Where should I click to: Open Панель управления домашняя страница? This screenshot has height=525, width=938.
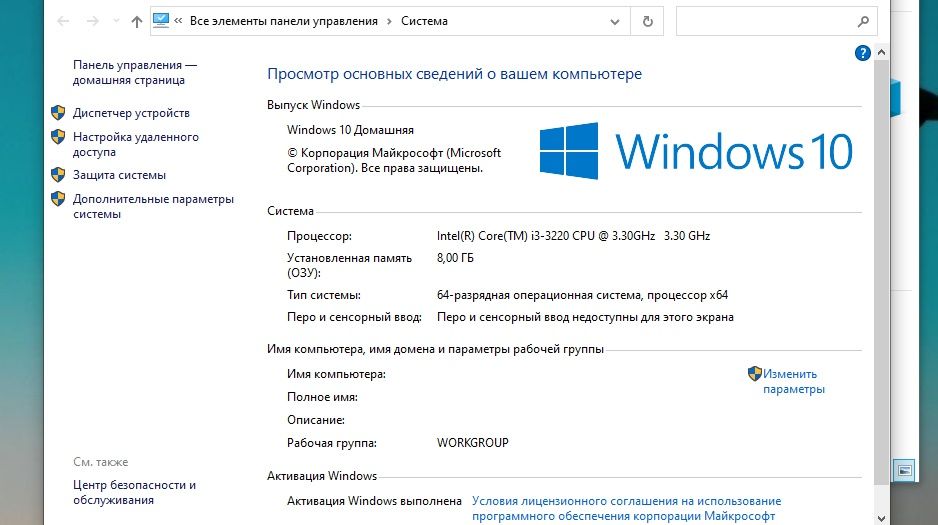135,72
